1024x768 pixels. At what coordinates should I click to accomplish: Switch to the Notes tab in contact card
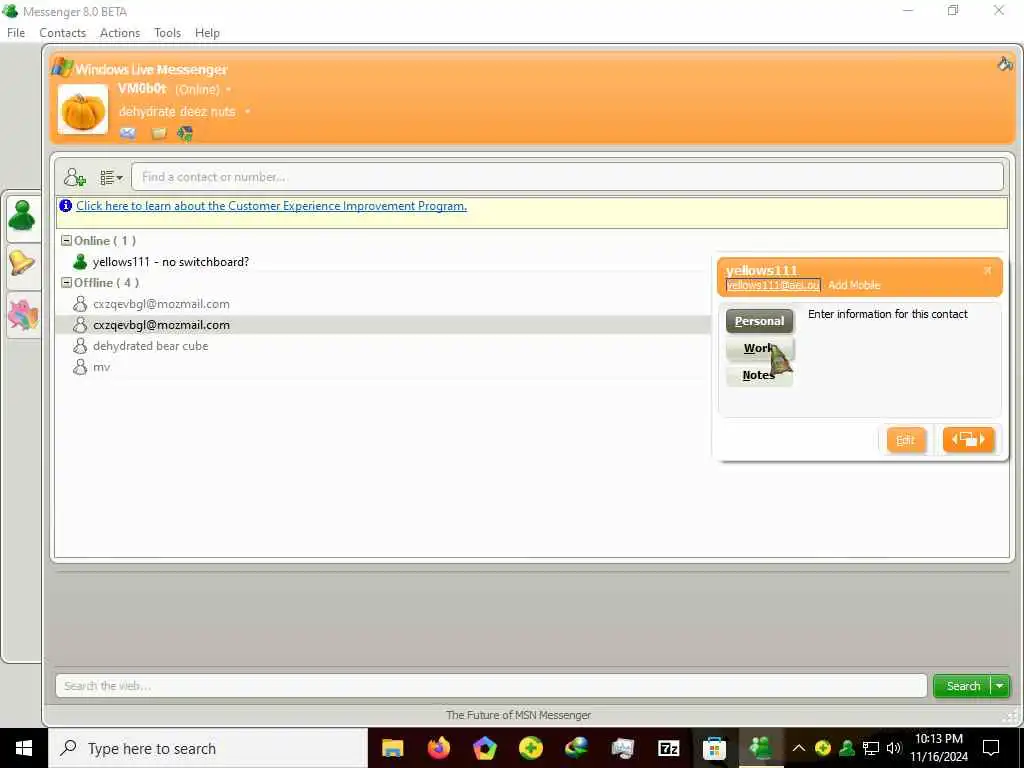(x=760, y=376)
